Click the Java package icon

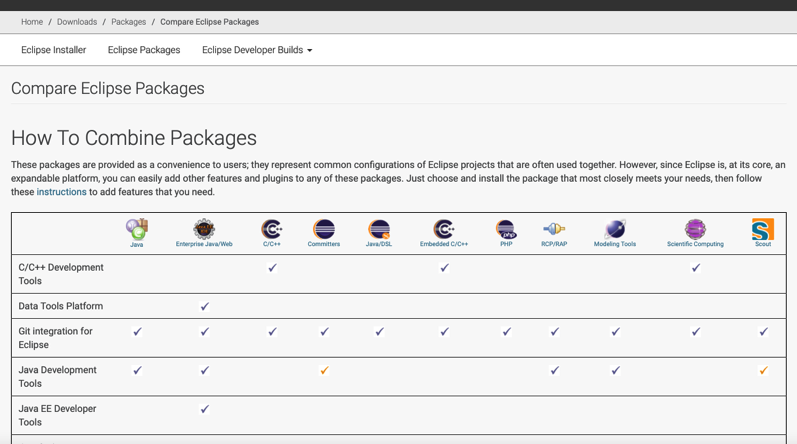(137, 229)
